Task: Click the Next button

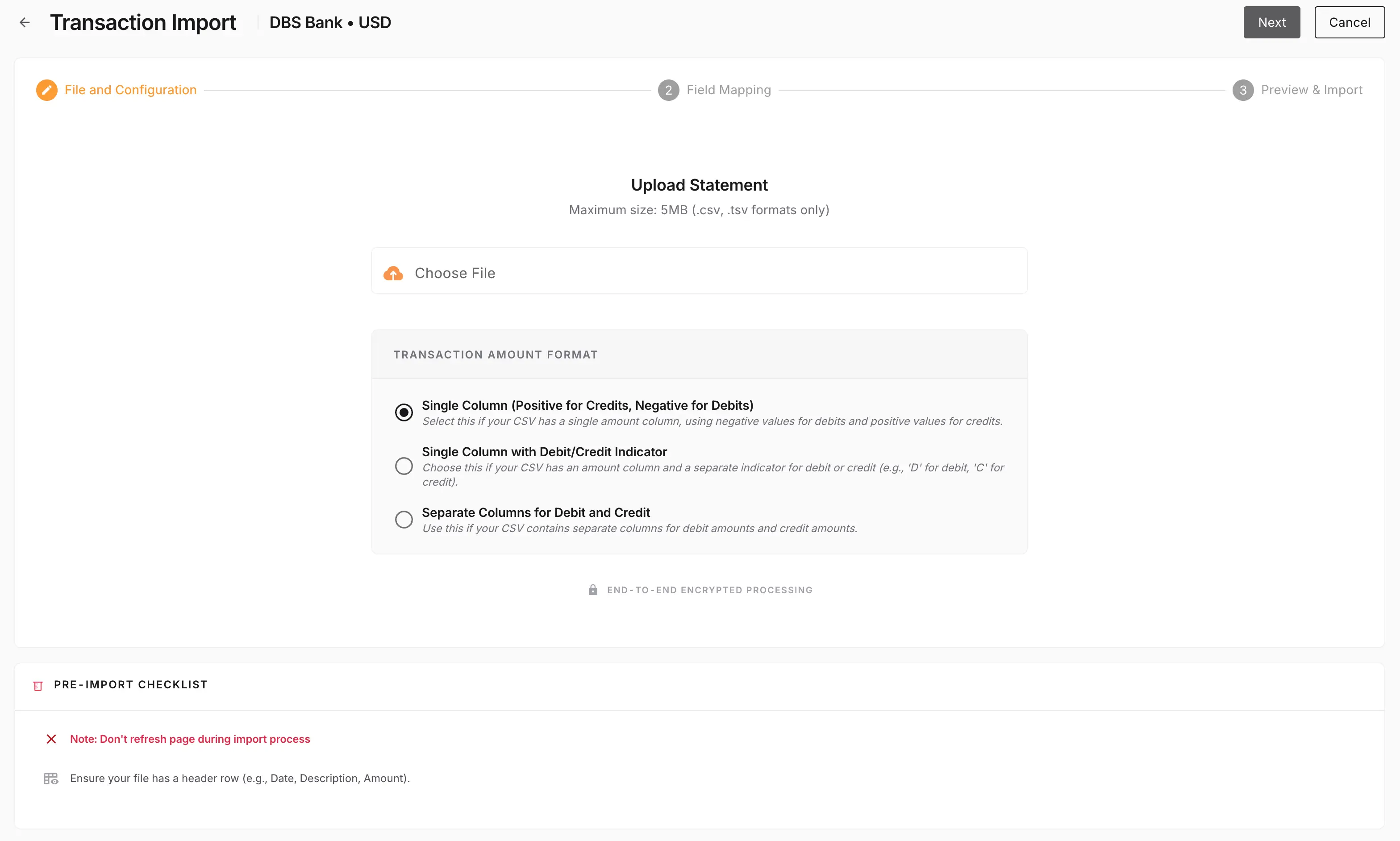Action: point(1271,22)
